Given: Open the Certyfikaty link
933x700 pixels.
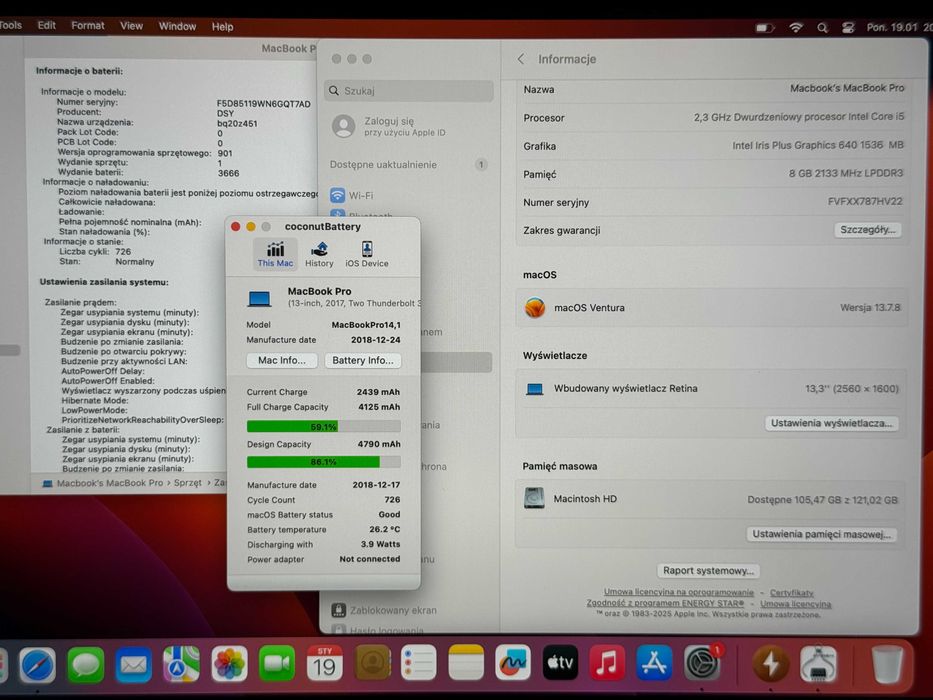Looking at the screenshot, I should 791,593.
